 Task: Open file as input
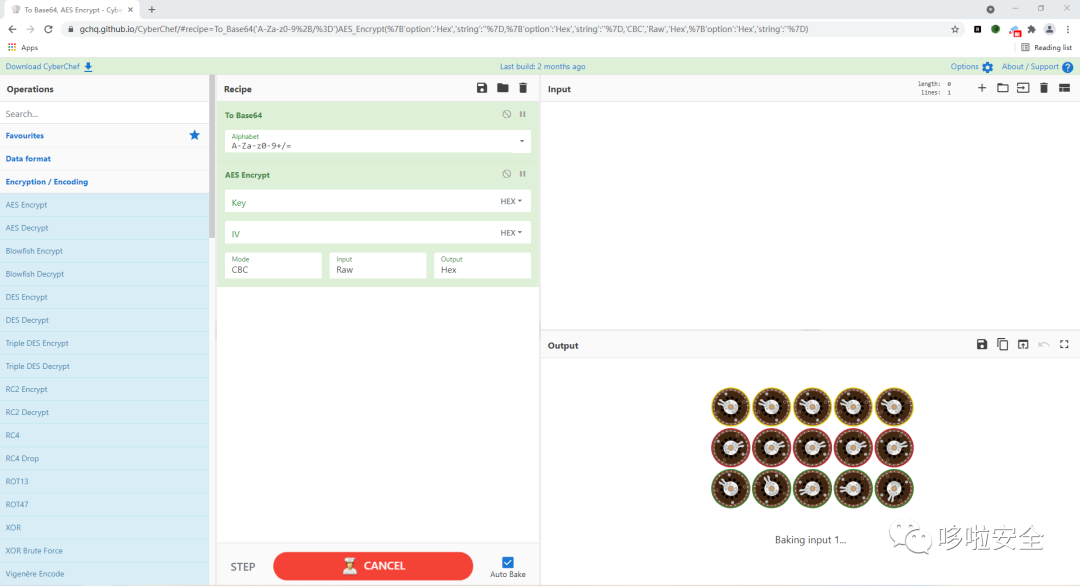point(1023,88)
